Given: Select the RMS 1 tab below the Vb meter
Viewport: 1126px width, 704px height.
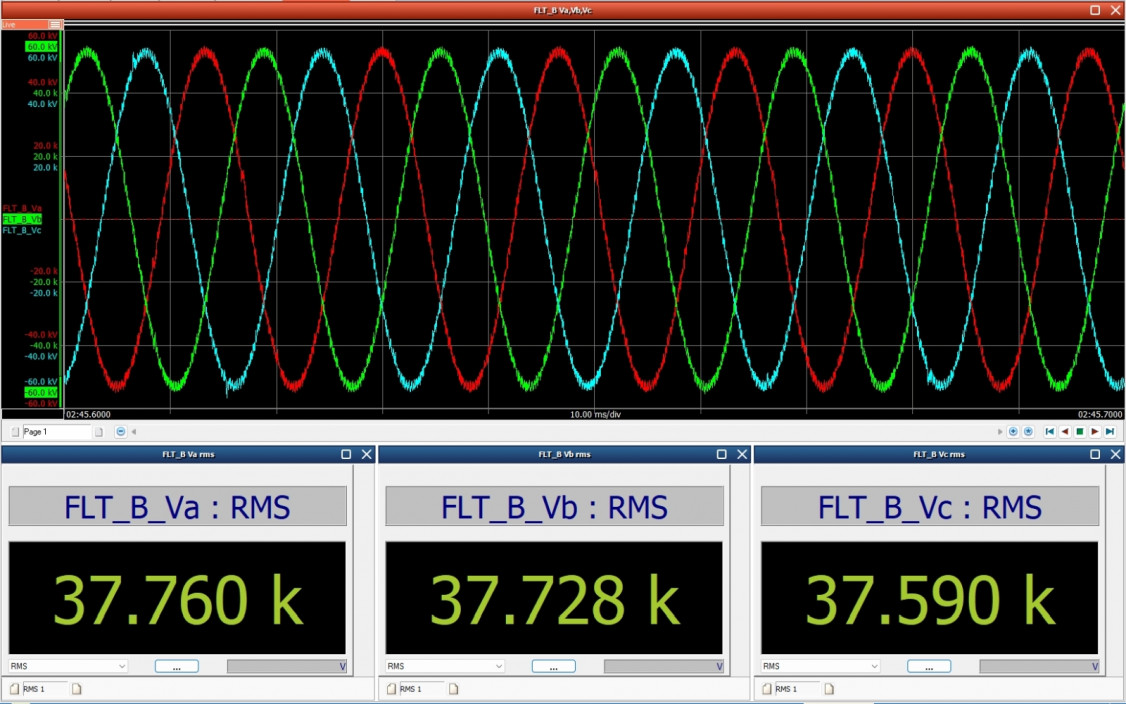Looking at the screenshot, I should (411, 688).
